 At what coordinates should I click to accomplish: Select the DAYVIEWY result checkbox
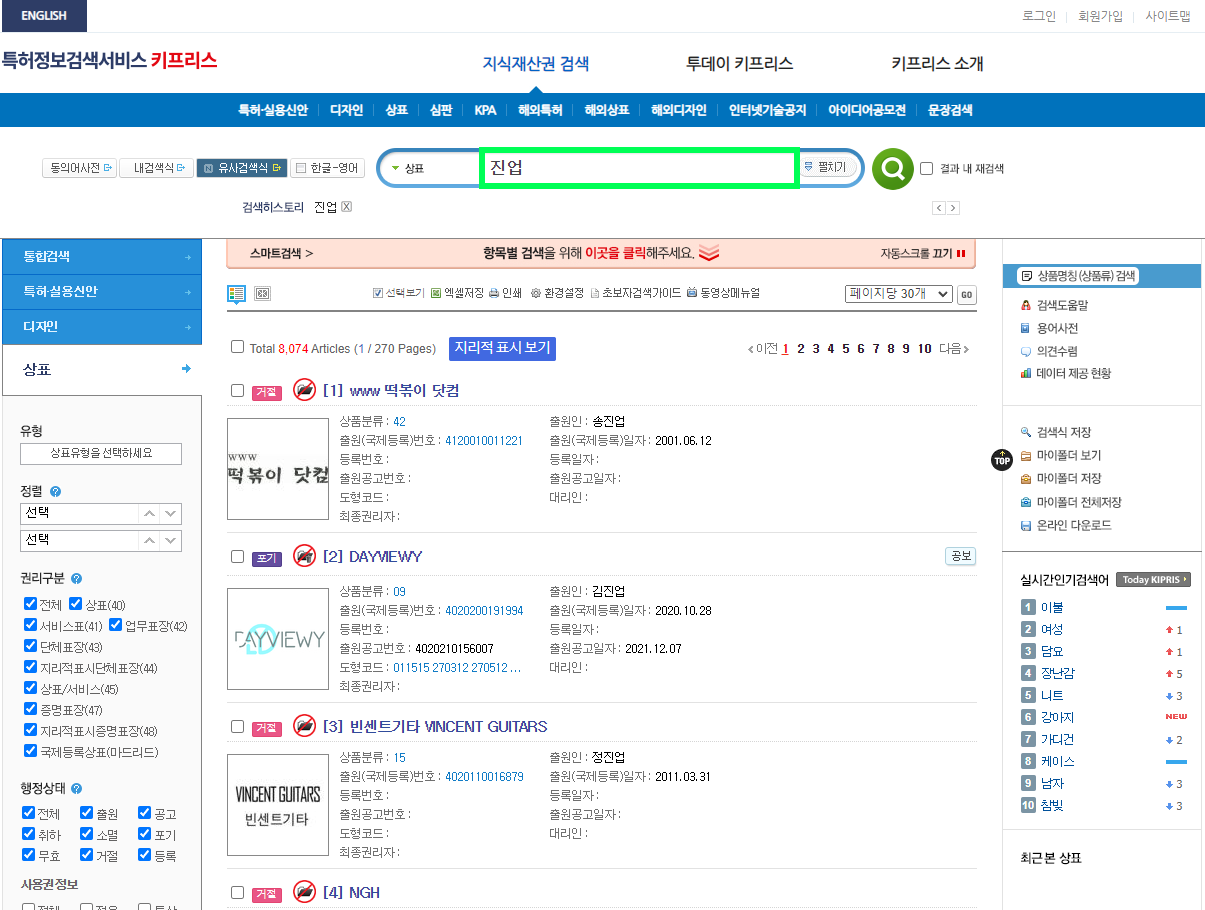[x=237, y=556]
